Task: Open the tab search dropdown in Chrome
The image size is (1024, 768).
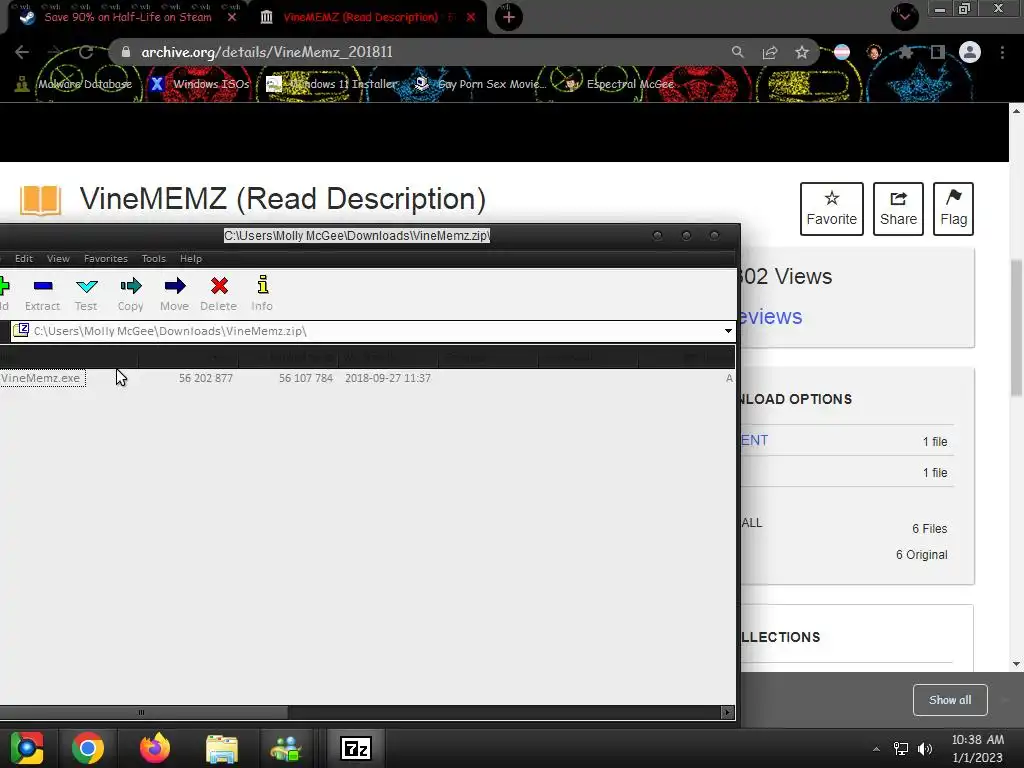Action: click(905, 16)
